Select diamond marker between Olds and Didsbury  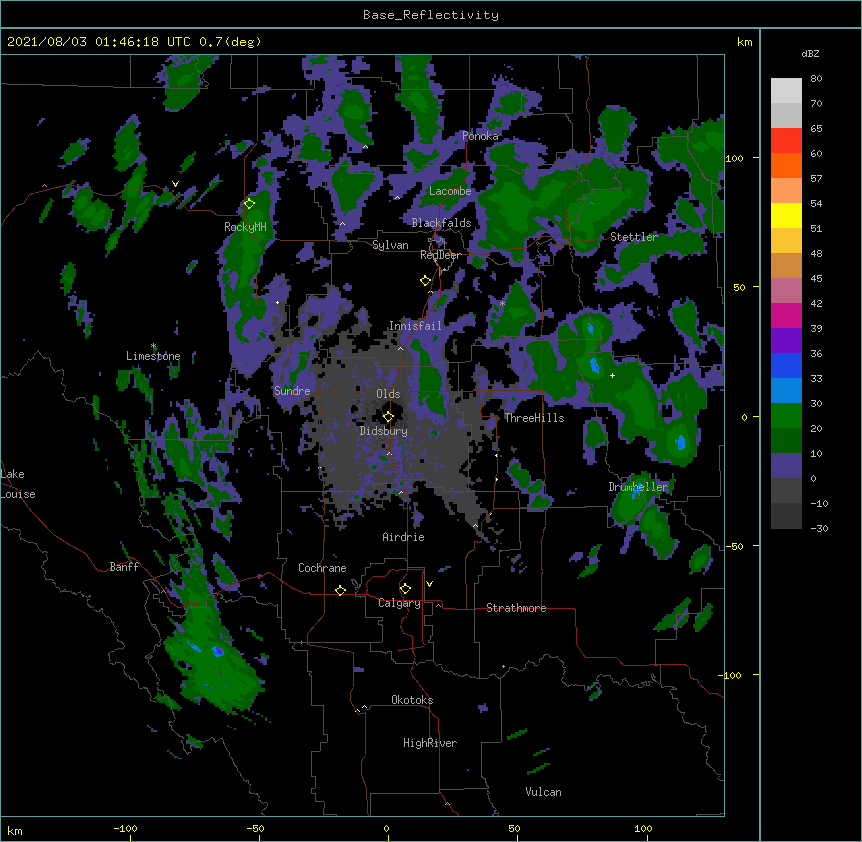(388, 417)
